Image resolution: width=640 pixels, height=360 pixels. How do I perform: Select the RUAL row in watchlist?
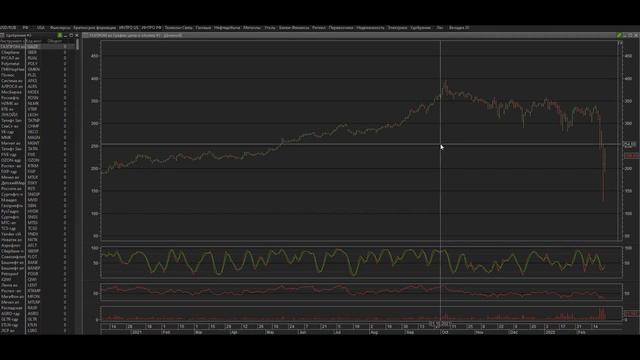pos(38,58)
